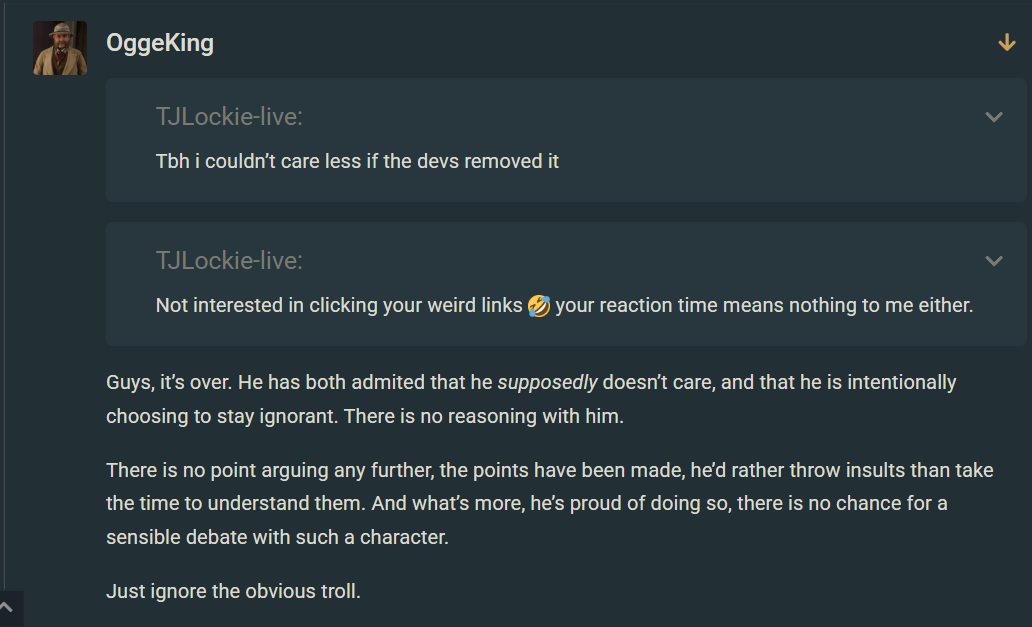Viewport: 1032px width, 627px height.
Task: Click the sentence "There is no reasoning with him."
Action: [x=483, y=416]
